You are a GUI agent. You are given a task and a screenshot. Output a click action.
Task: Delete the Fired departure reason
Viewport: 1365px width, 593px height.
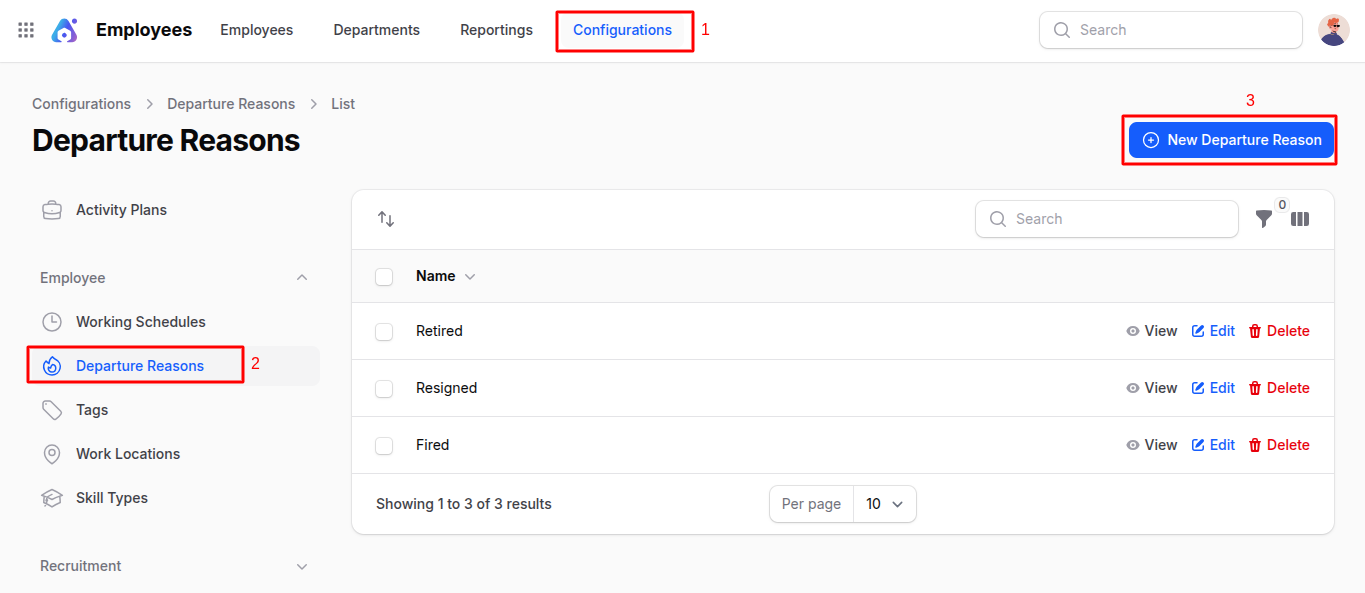click(x=1279, y=445)
